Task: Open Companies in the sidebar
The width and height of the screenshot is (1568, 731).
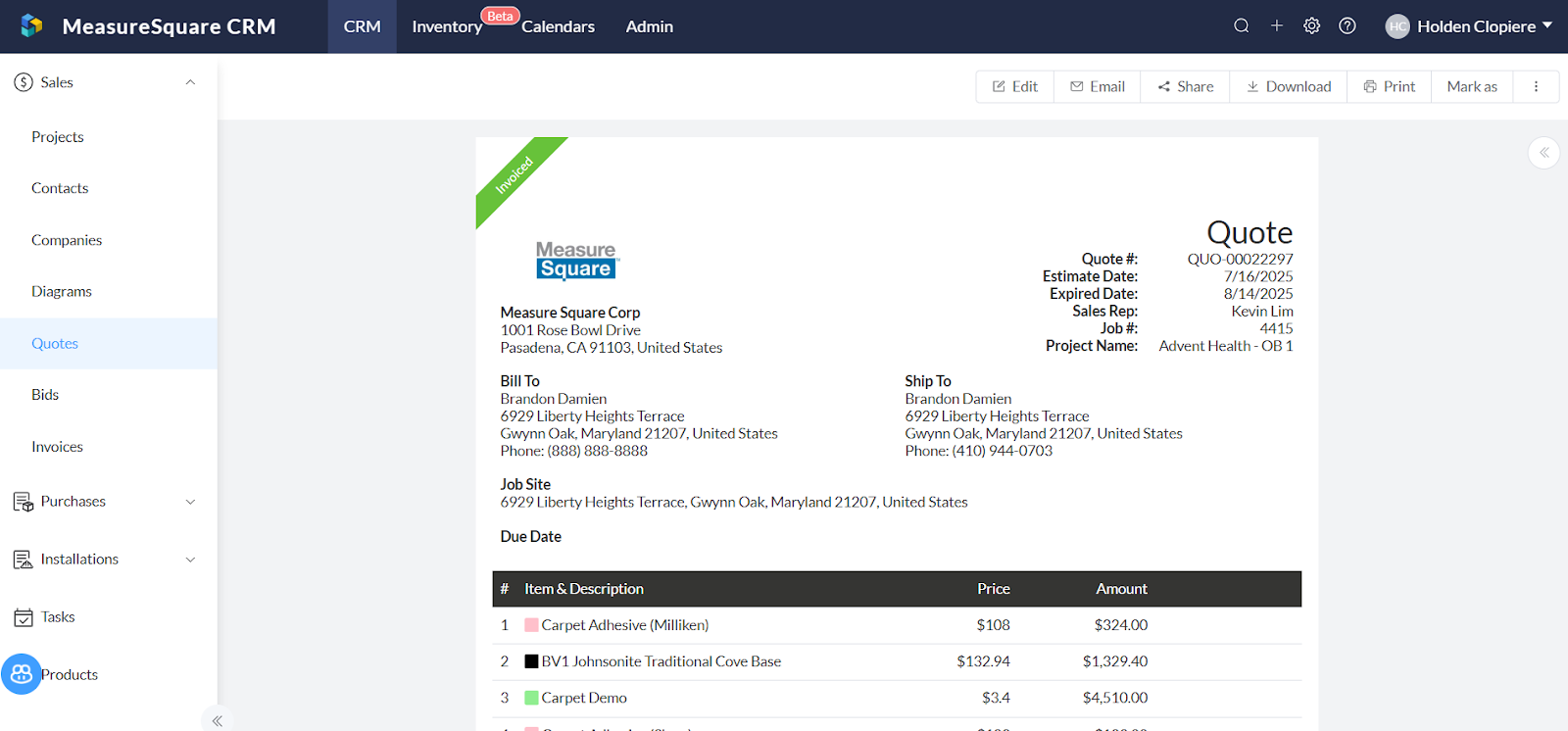Action: (67, 240)
